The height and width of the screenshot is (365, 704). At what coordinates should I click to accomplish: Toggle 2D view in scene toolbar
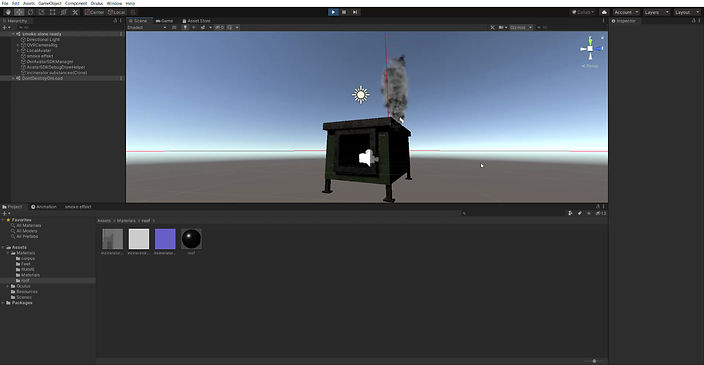[x=174, y=27]
